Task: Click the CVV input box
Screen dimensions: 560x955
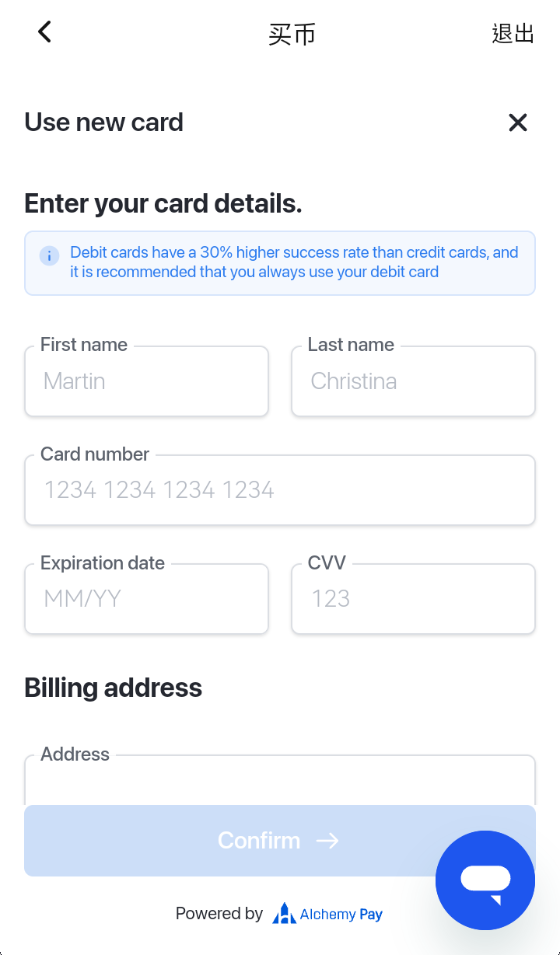Action: pyautogui.click(x=413, y=599)
